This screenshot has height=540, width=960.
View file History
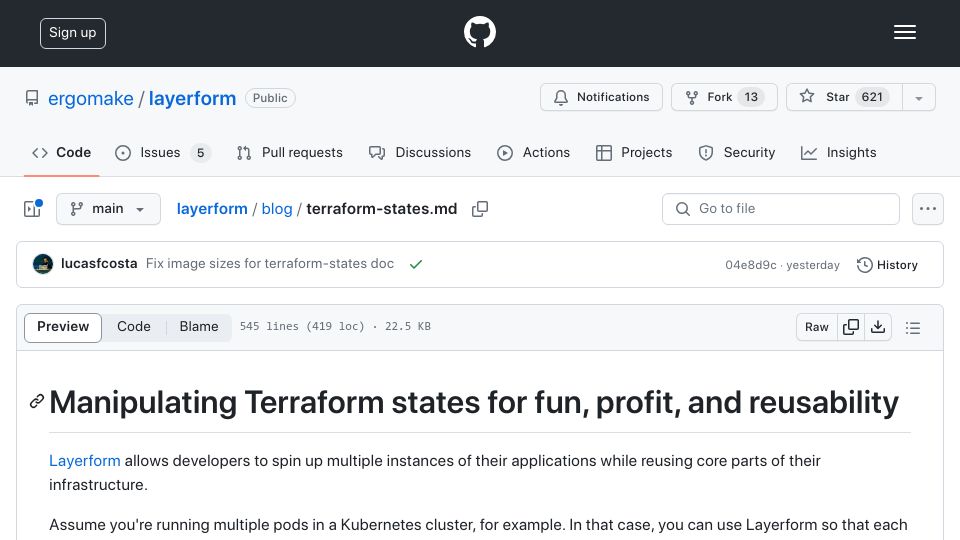pos(887,265)
